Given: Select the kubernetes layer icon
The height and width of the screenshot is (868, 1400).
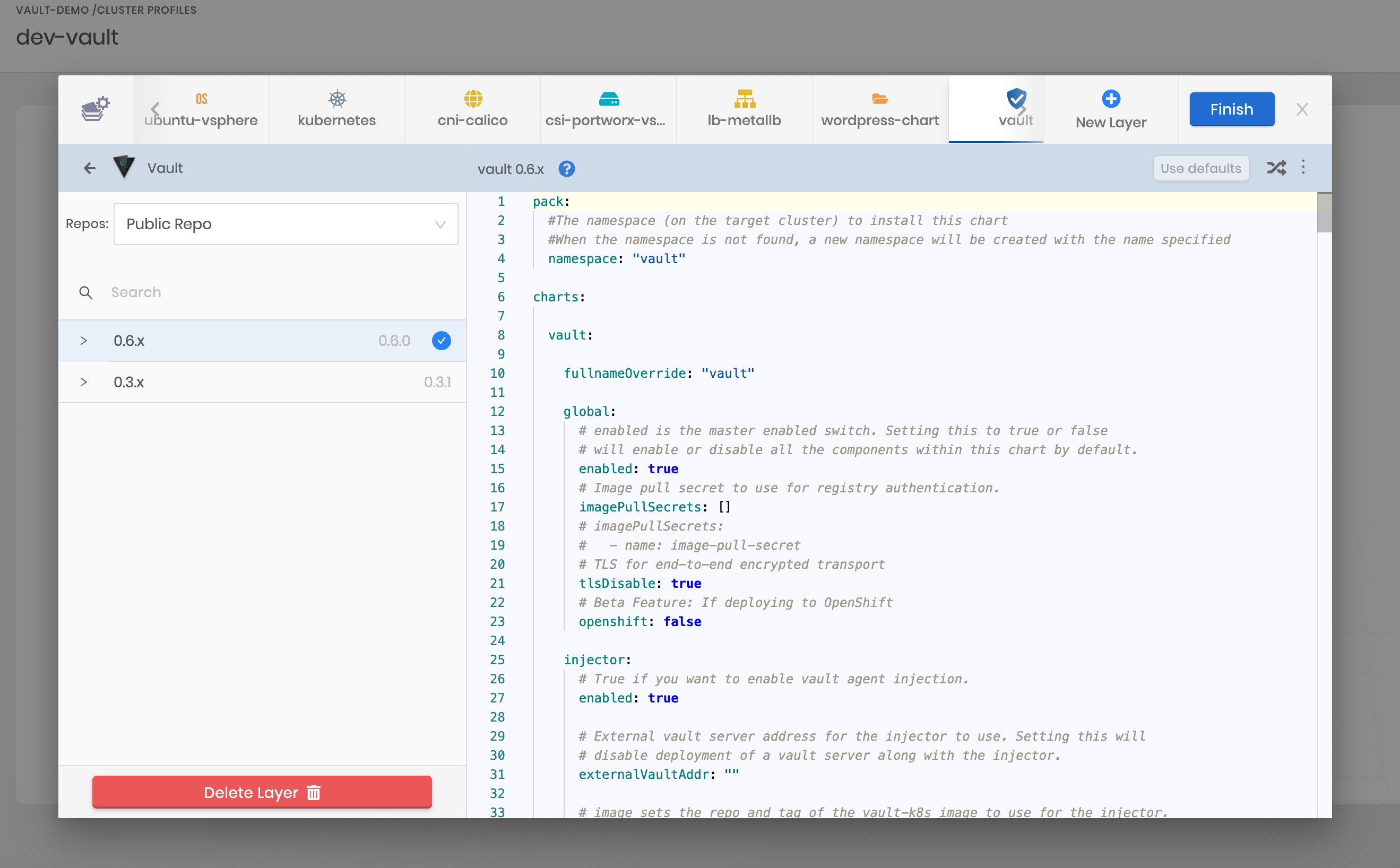Looking at the screenshot, I should [336, 109].
